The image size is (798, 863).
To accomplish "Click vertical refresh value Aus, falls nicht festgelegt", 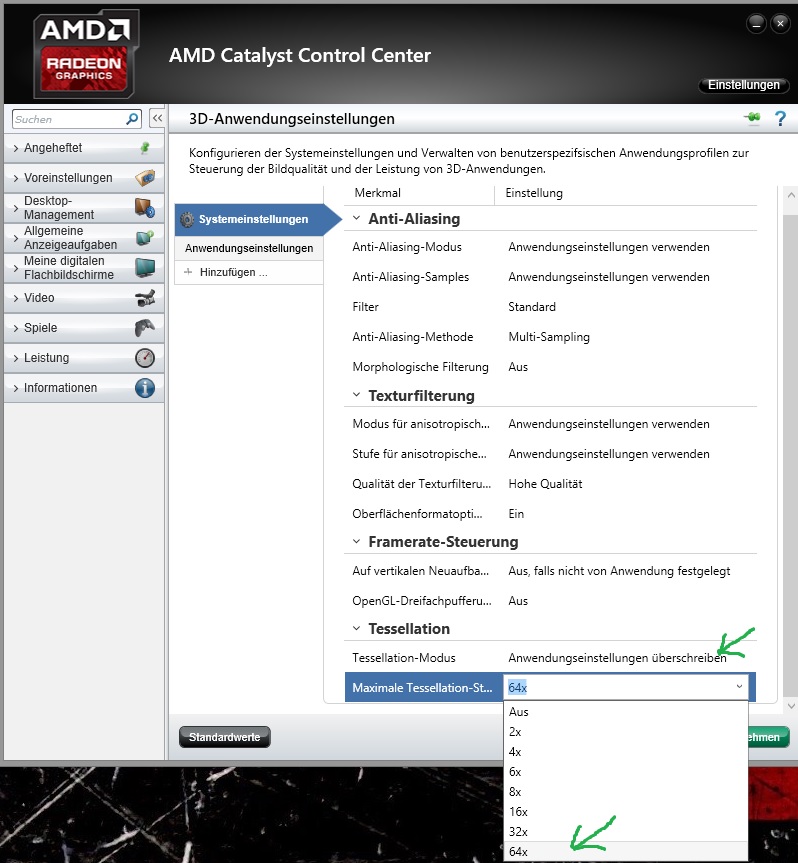I will (x=619, y=571).
